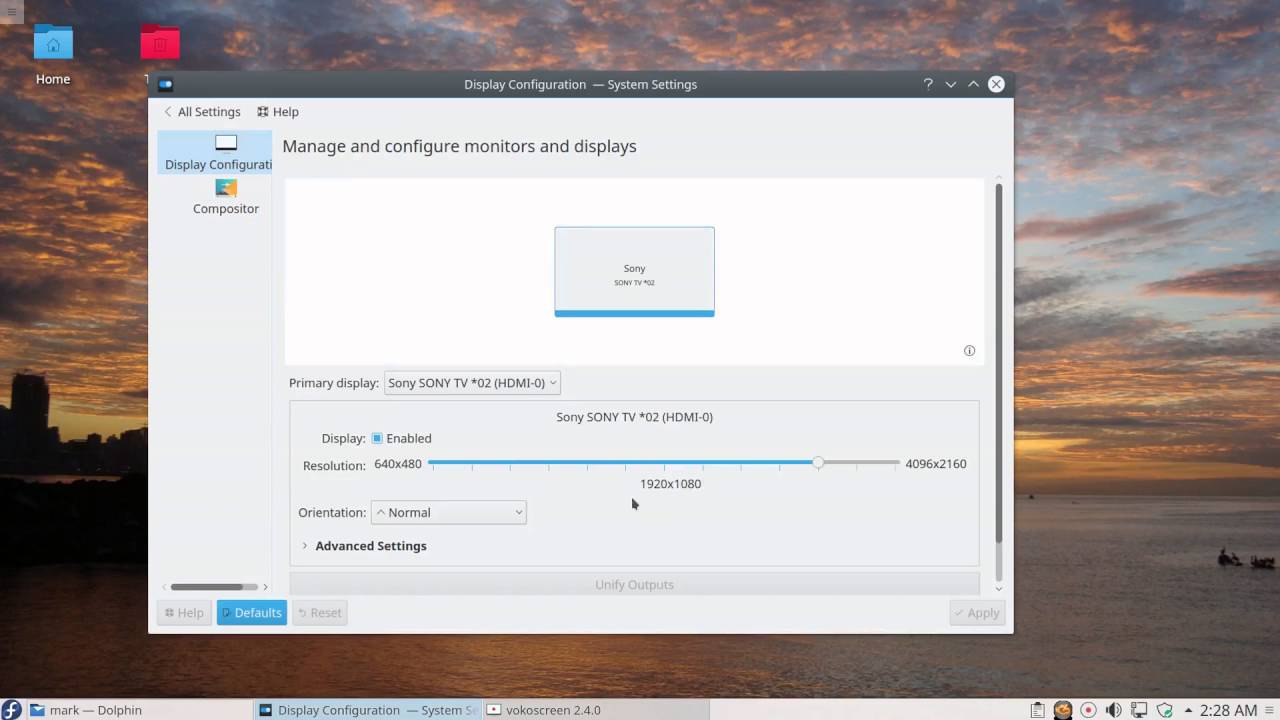Click the display info icon
The height and width of the screenshot is (720, 1280).
pos(969,351)
